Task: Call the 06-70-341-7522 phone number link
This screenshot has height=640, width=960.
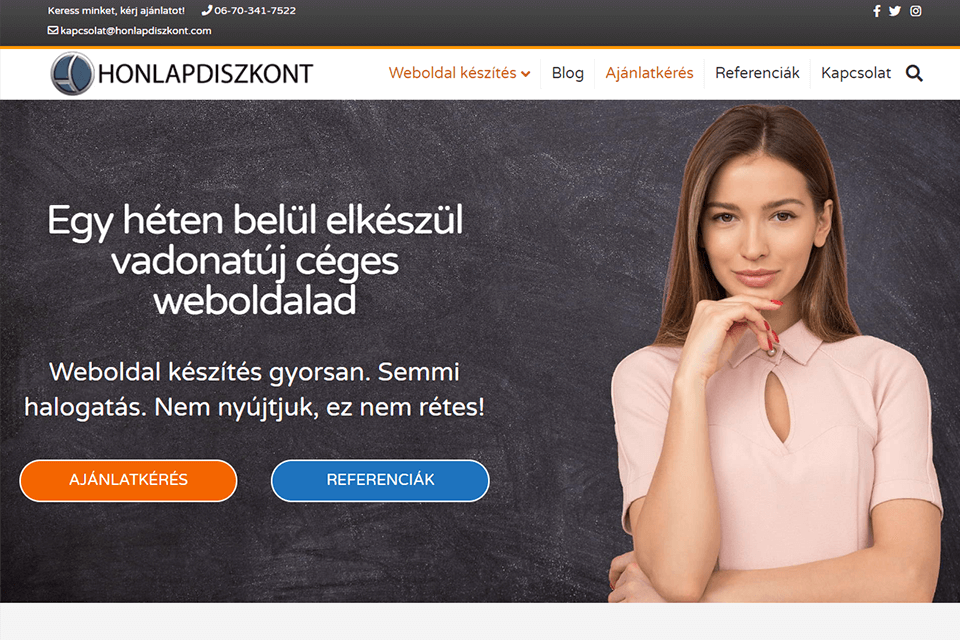Action: point(255,10)
